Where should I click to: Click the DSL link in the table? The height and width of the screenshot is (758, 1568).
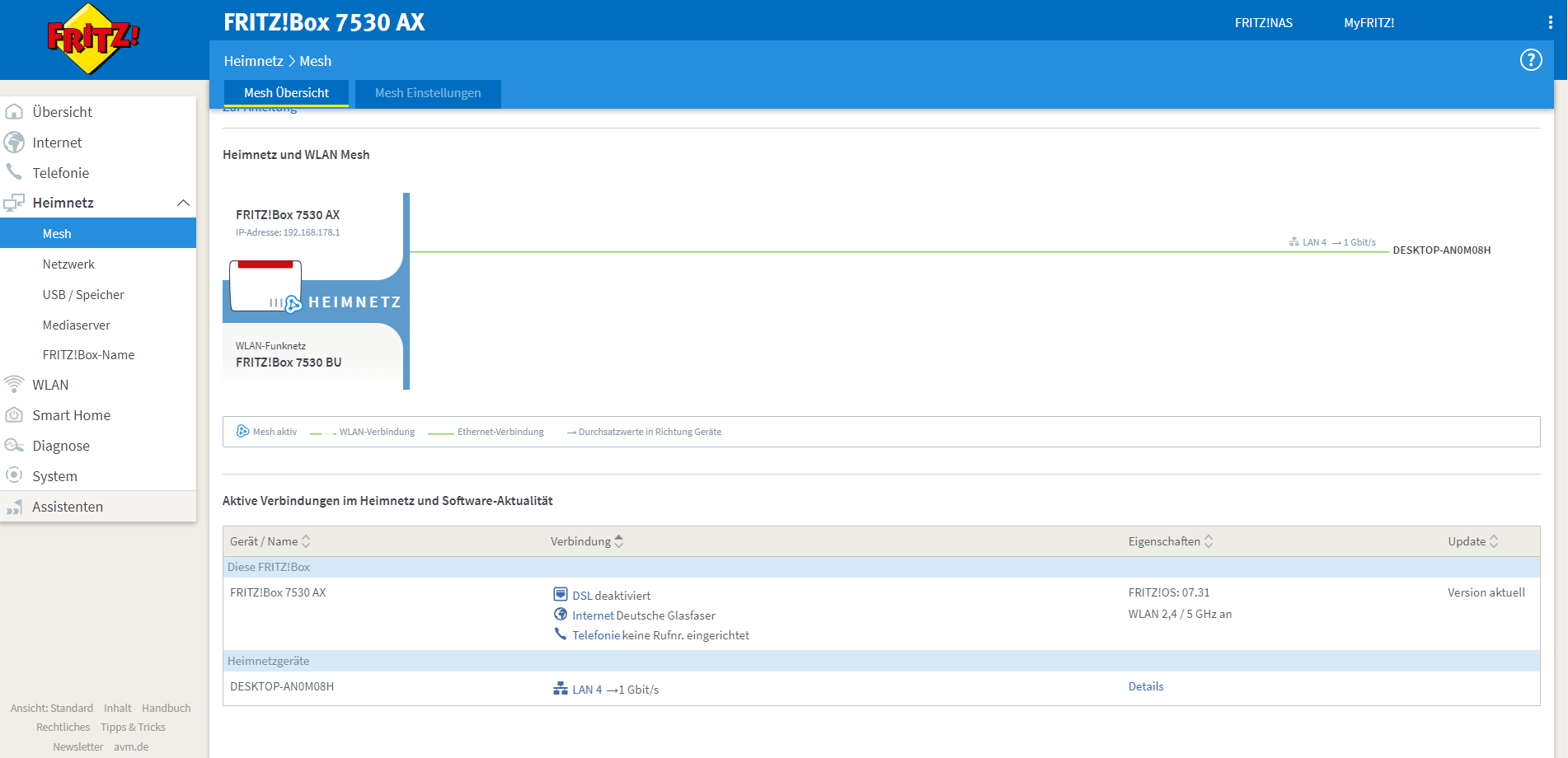tap(582, 596)
